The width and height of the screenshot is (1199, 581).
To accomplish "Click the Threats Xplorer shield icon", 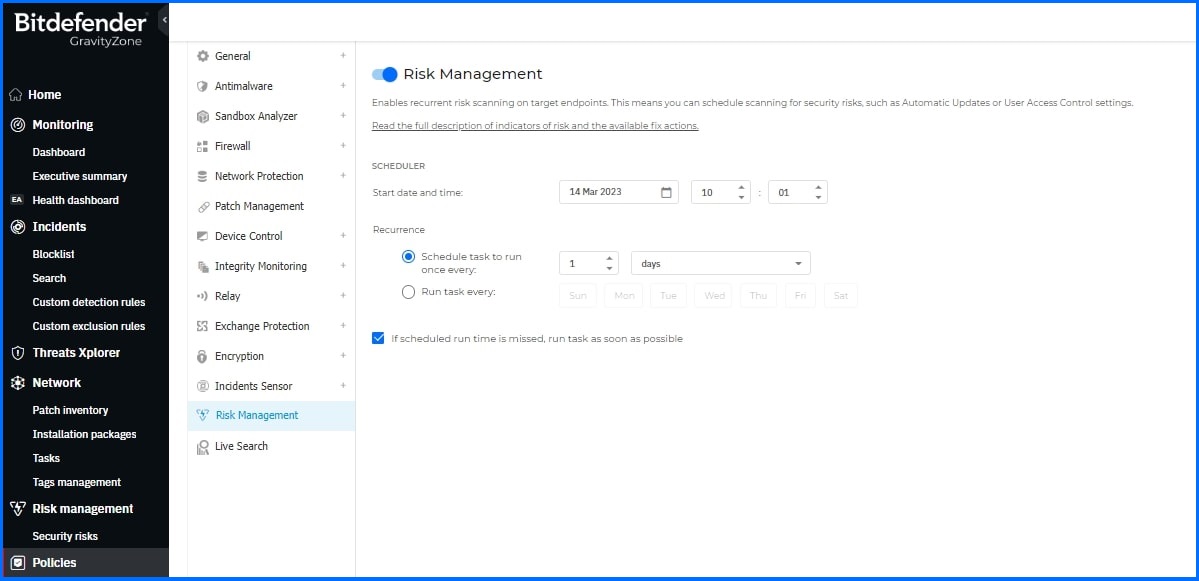I will [18, 353].
